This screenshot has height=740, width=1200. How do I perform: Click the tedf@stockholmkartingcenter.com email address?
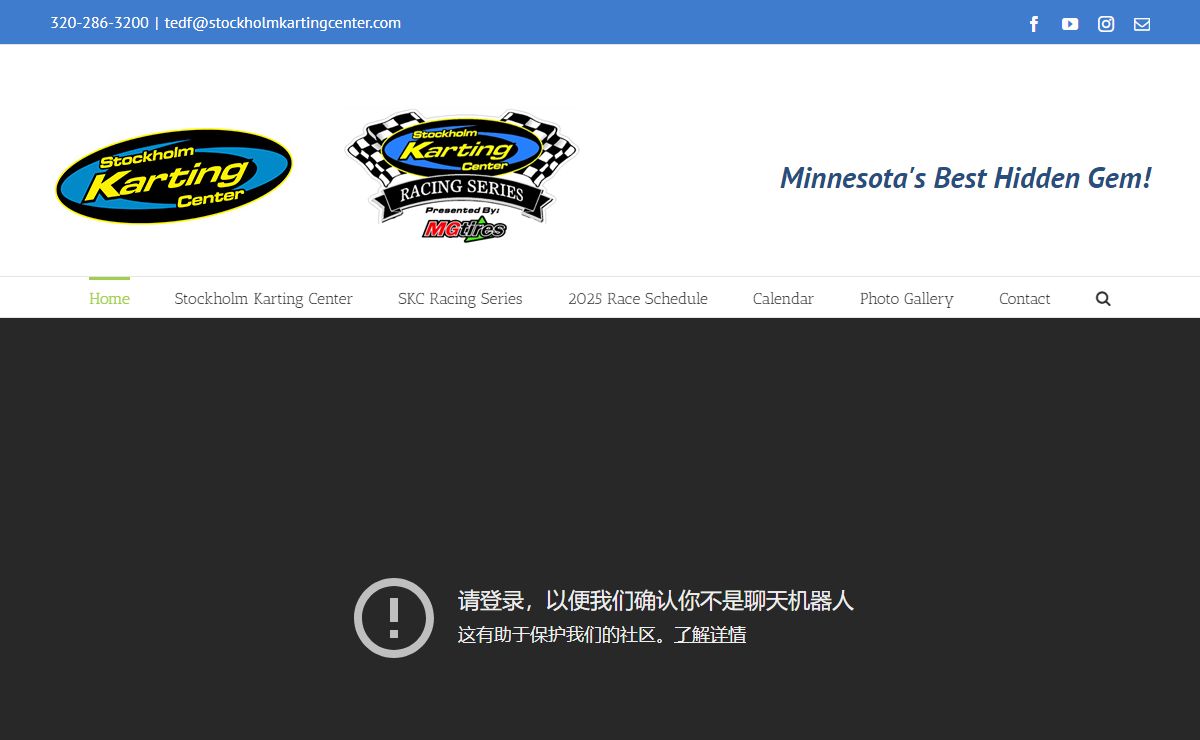click(x=283, y=22)
